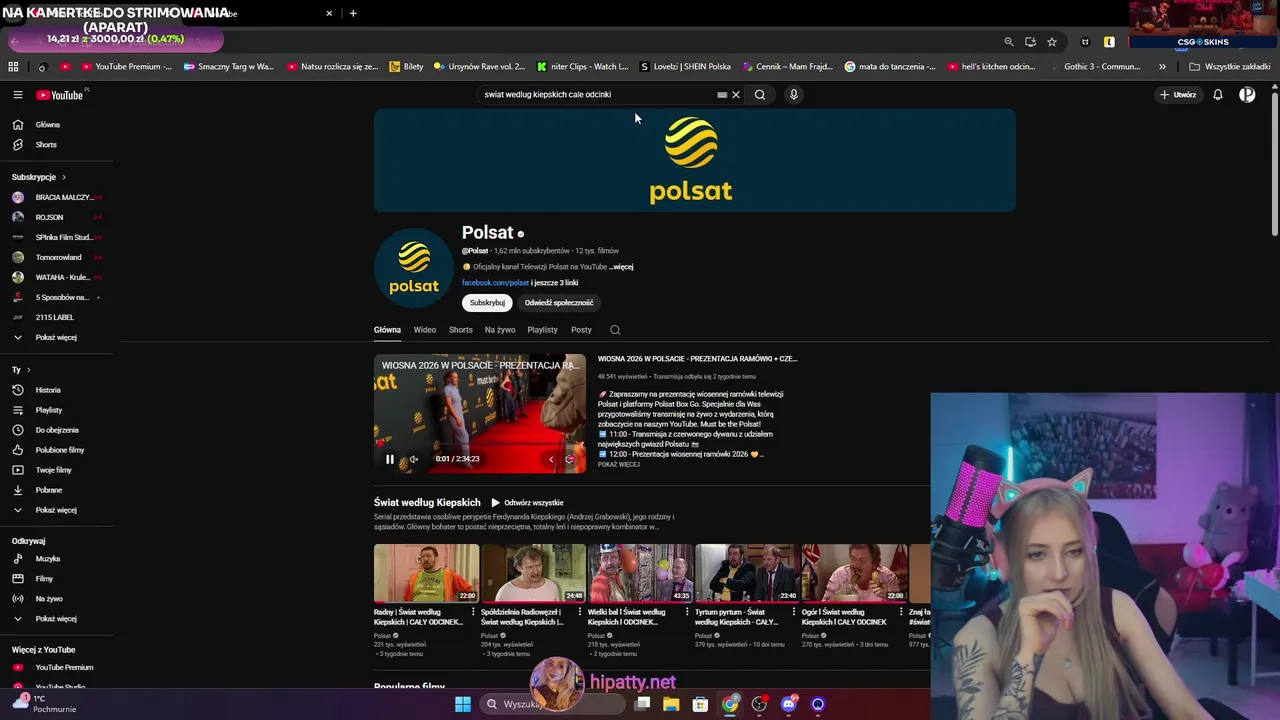Click Subskrybuj button for Polsat
Screen dimensions: 1280x720
[x=487, y=303]
